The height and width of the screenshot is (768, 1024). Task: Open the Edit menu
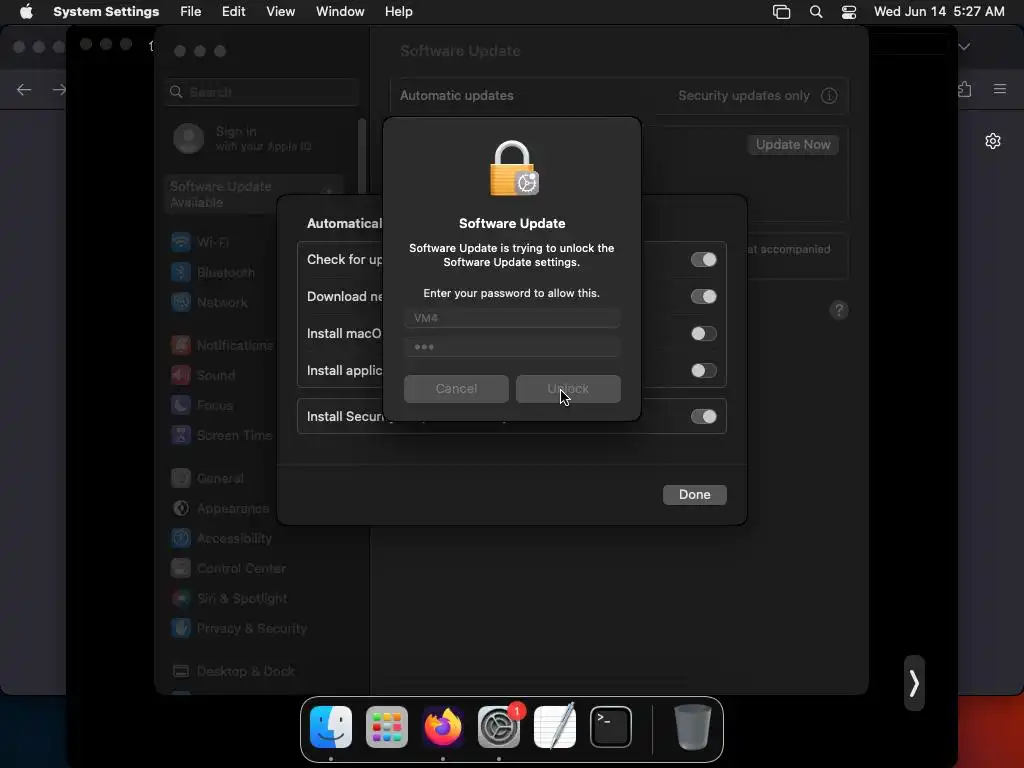click(x=233, y=11)
